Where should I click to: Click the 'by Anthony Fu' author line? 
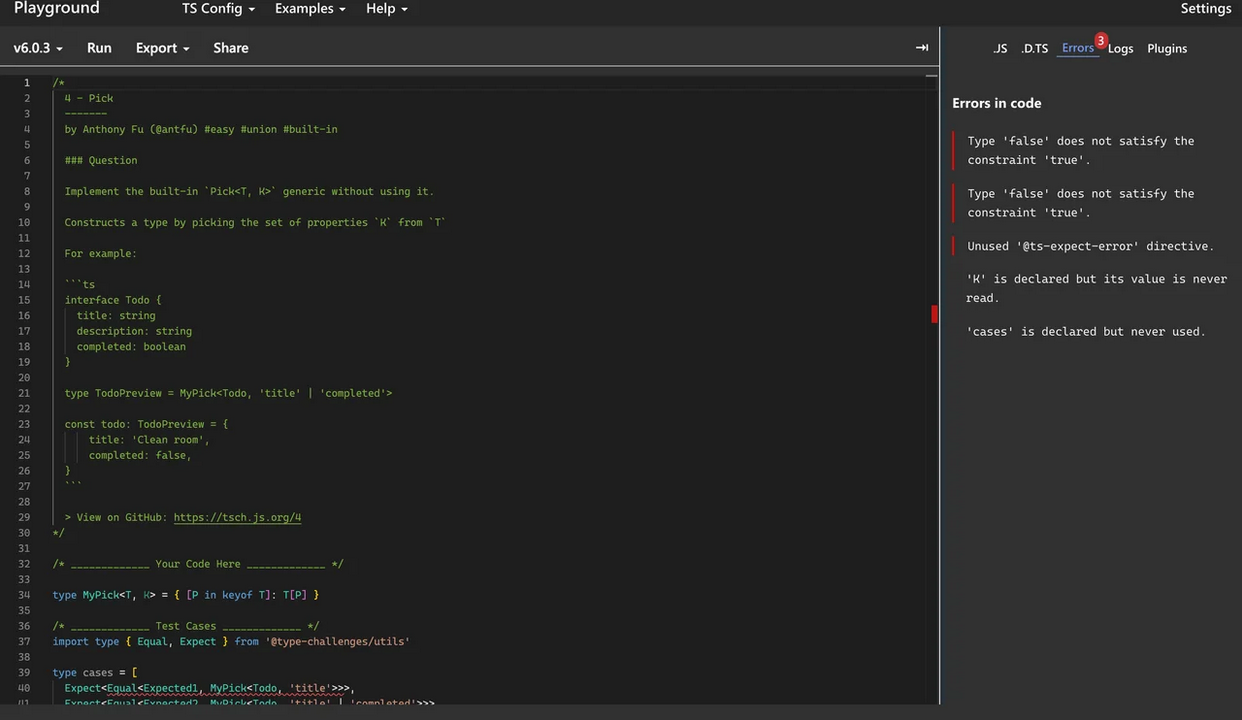tap(201, 129)
